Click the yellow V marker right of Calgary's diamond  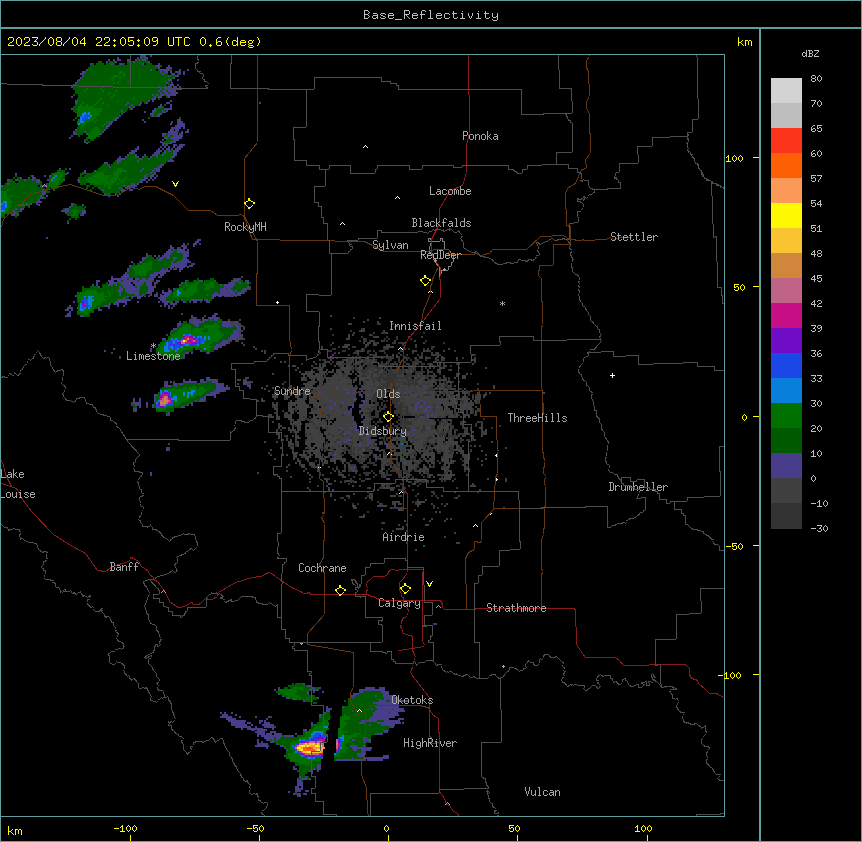429,584
